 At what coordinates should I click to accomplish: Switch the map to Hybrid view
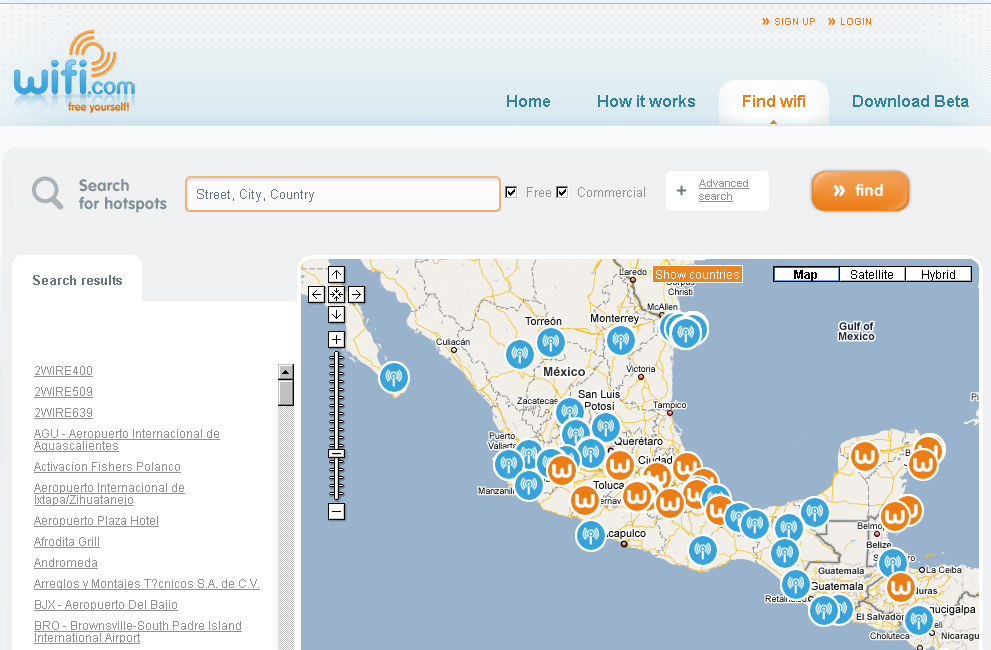938,274
